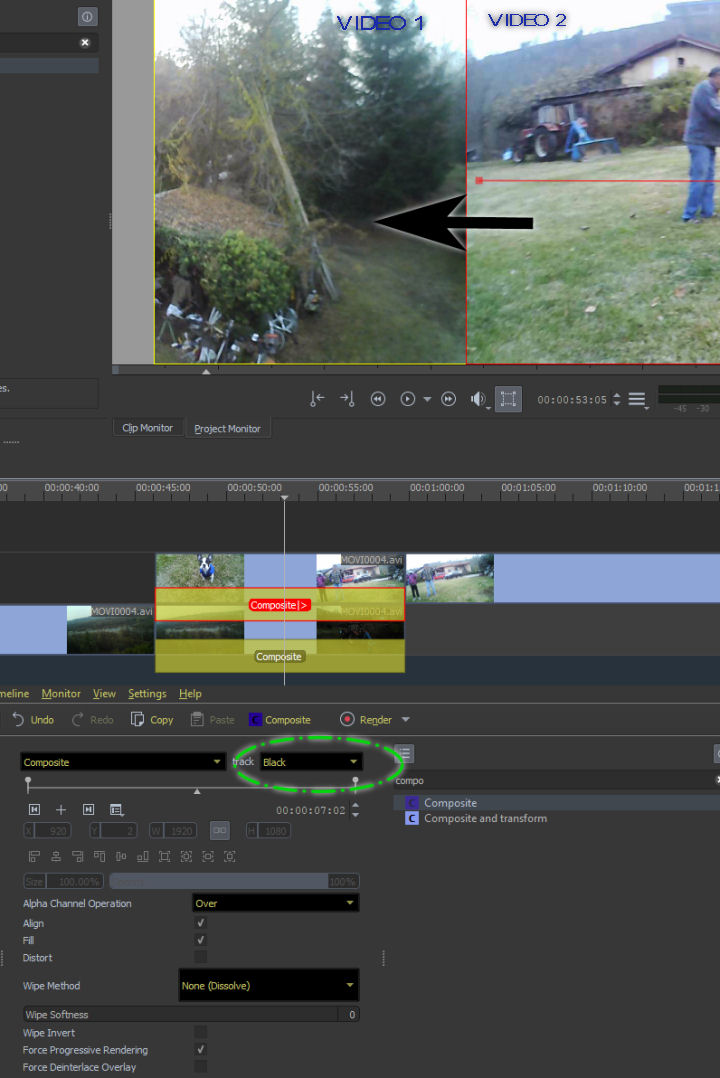Click the Size 100.00% field
Image resolution: width=720 pixels, height=1078 pixels.
[x=63, y=881]
